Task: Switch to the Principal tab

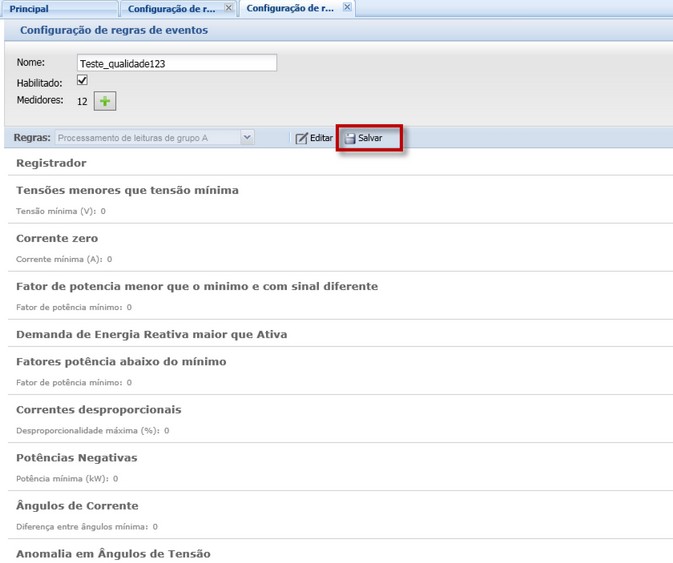Action: (30, 9)
